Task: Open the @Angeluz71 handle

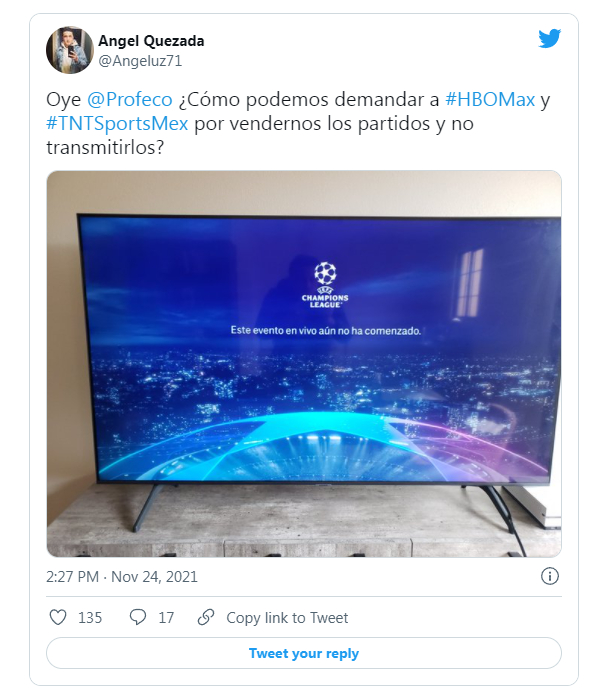Action: click(x=140, y=61)
